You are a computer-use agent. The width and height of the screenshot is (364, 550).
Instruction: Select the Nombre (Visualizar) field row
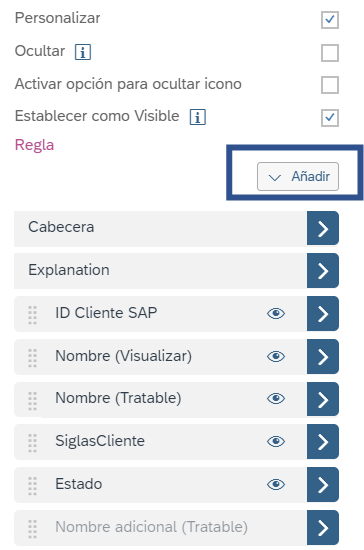pyautogui.click(x=160, y=357)
